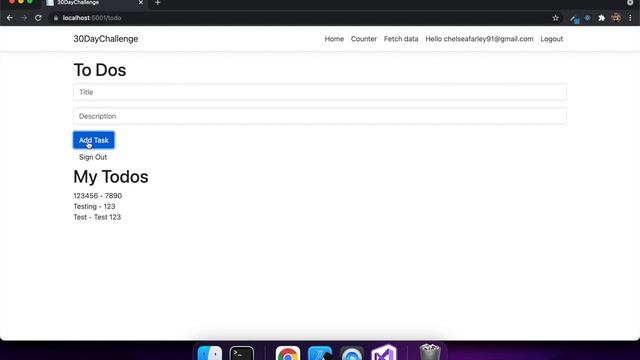The image size is (640, 360).
Task: Click the blue extension icon beside the star
Action: pos(575,19)
